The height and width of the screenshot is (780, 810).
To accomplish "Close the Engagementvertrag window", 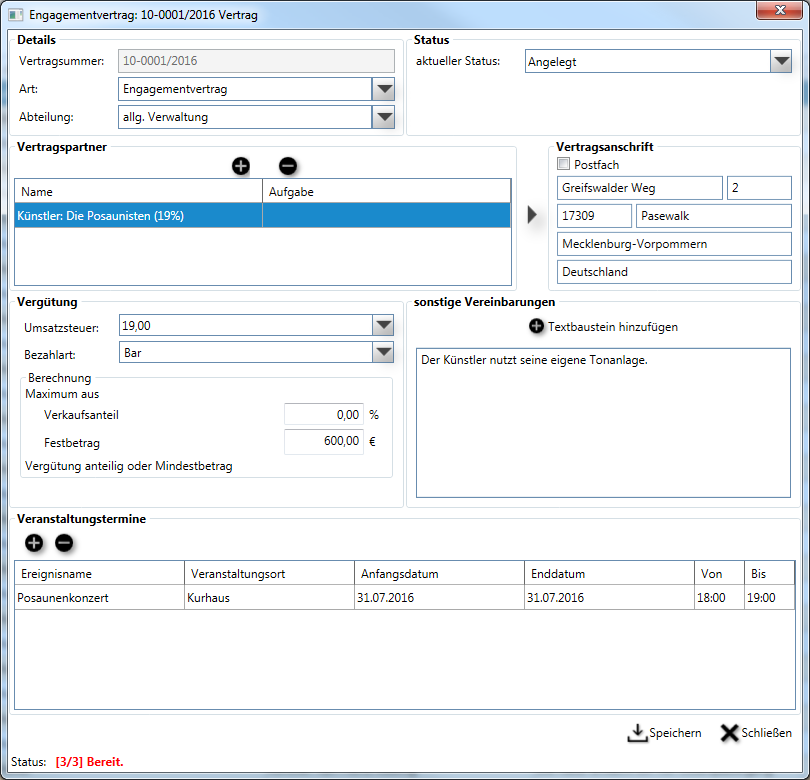I will [780, 10].
